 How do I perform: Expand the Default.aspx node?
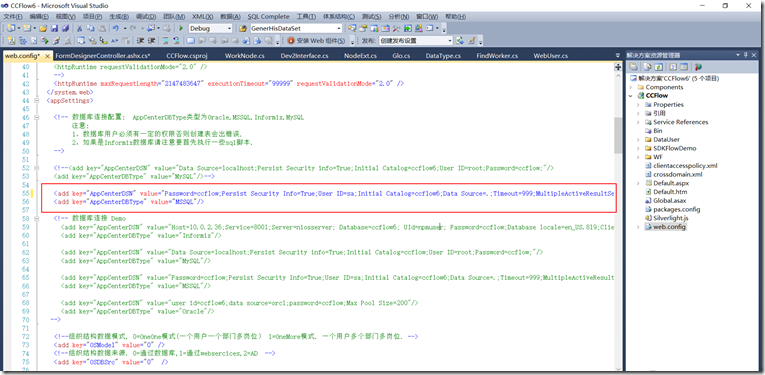639,183
